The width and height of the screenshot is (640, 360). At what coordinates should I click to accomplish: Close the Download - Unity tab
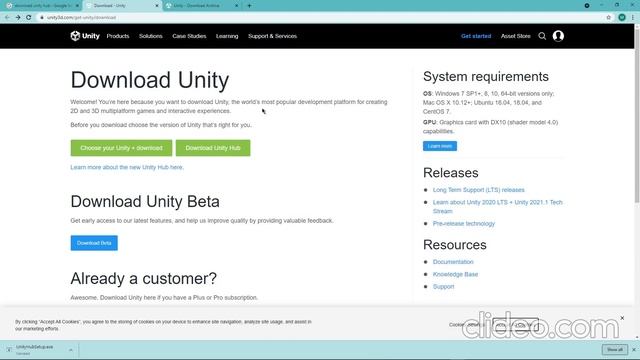[157, 6]
